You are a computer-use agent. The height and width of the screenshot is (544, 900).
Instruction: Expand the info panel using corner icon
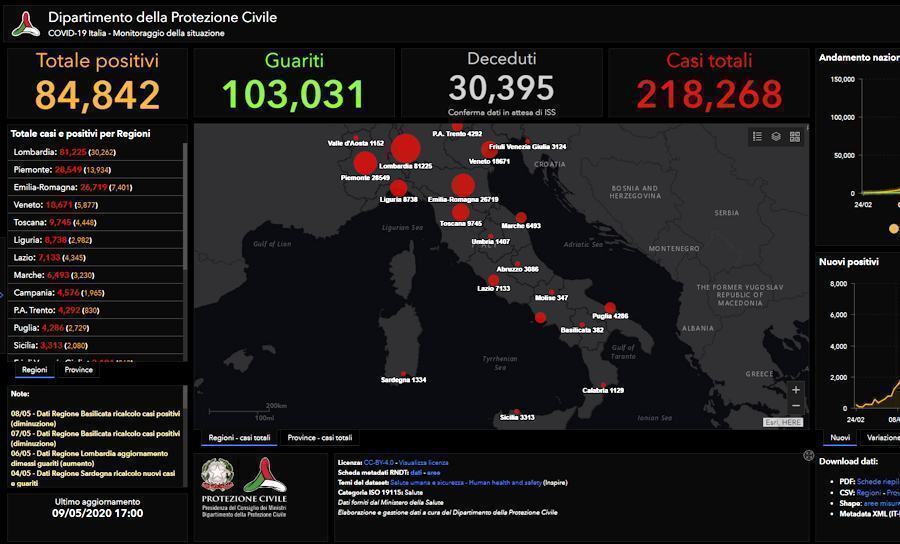[x=808, y=456]
